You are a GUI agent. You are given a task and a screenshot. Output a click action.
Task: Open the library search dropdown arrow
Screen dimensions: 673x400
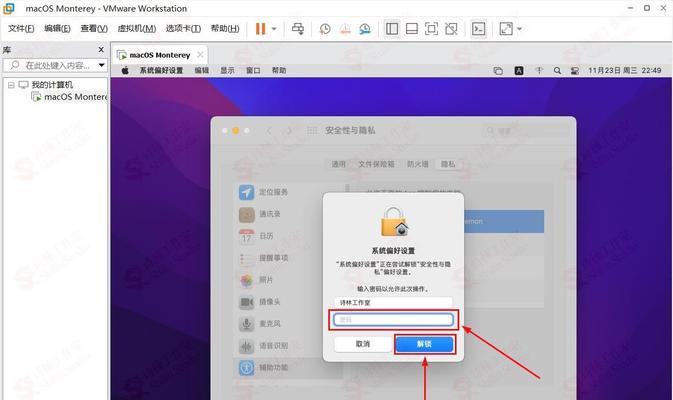(102, 65)
